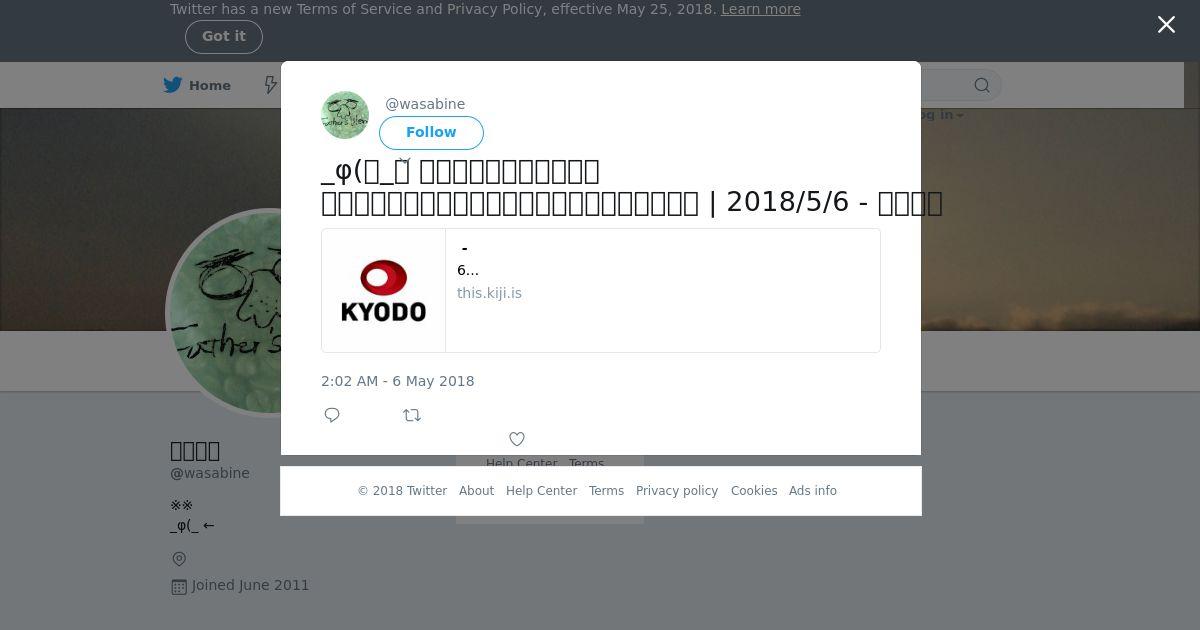Open the Privacy policy footer link

coord(677,491)
